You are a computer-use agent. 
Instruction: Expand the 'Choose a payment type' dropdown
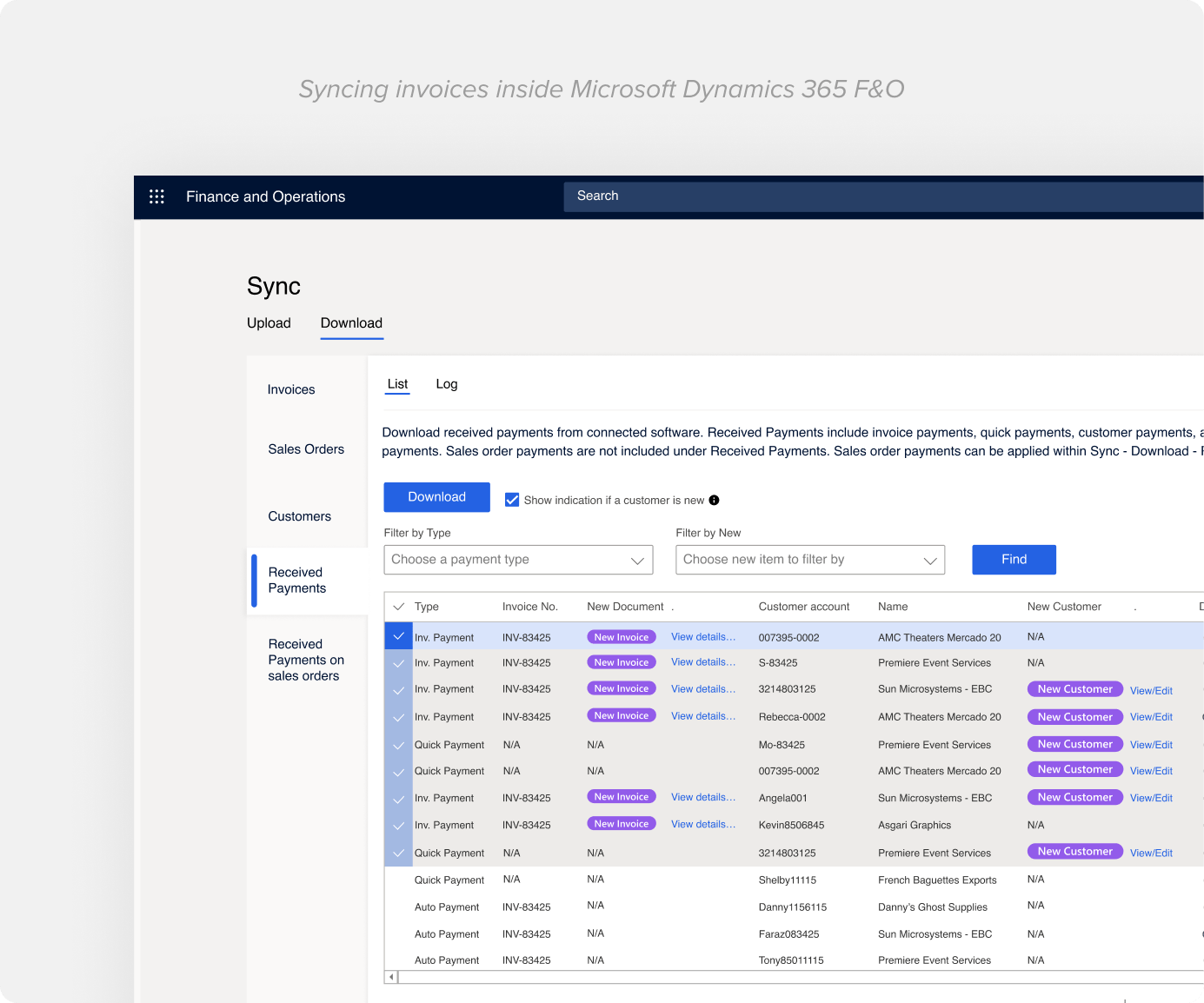pyautogui.click(x=518, y=560)
